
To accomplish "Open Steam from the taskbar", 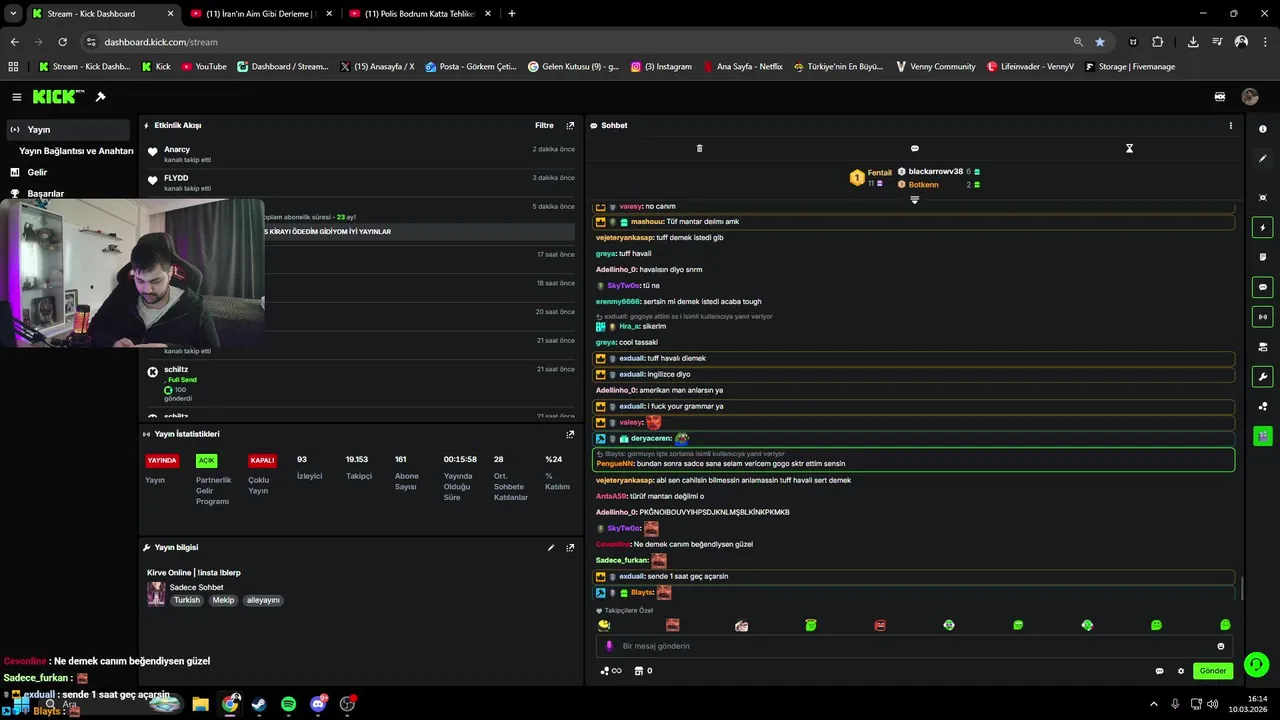I will [x=259, y=704].
